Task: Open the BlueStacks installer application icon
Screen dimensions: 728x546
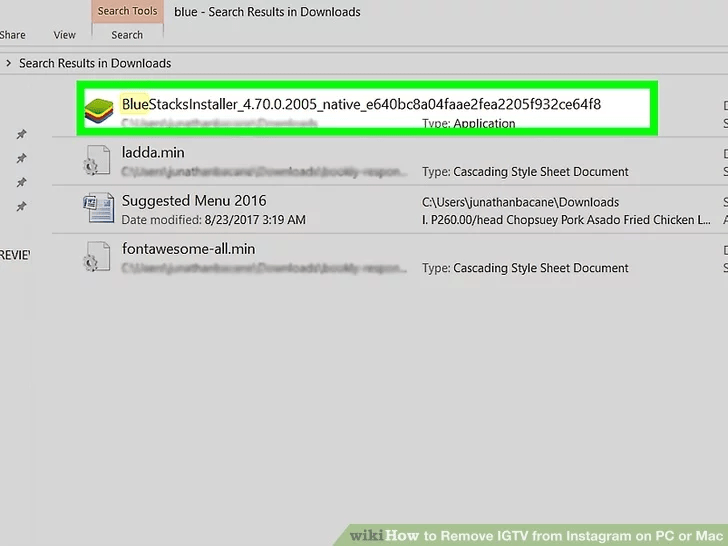Action: (x=99, y=110)
